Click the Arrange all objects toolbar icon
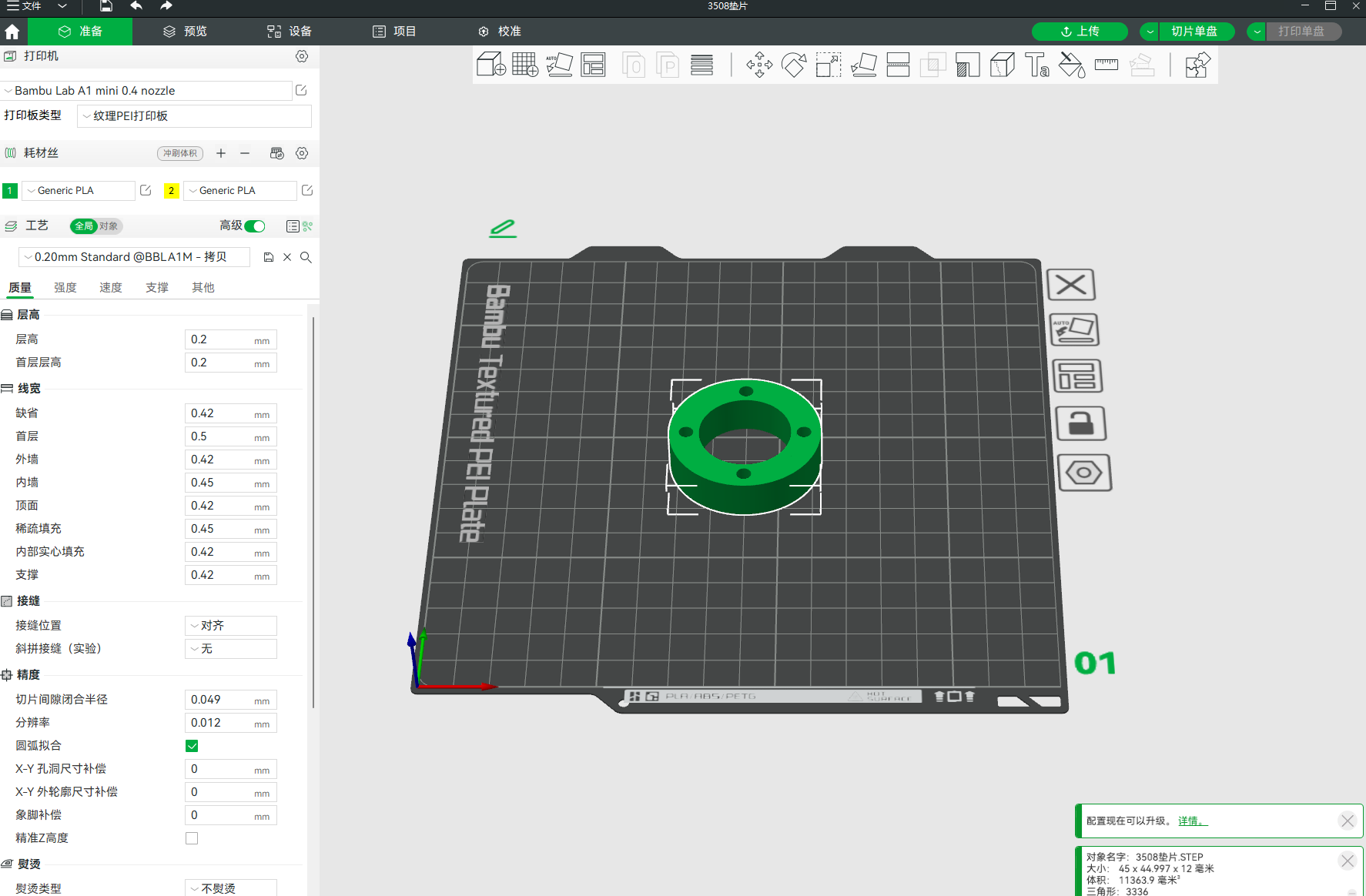This screenshot has width=1366, height=896. pyautogui.click(x=594, y=65)
